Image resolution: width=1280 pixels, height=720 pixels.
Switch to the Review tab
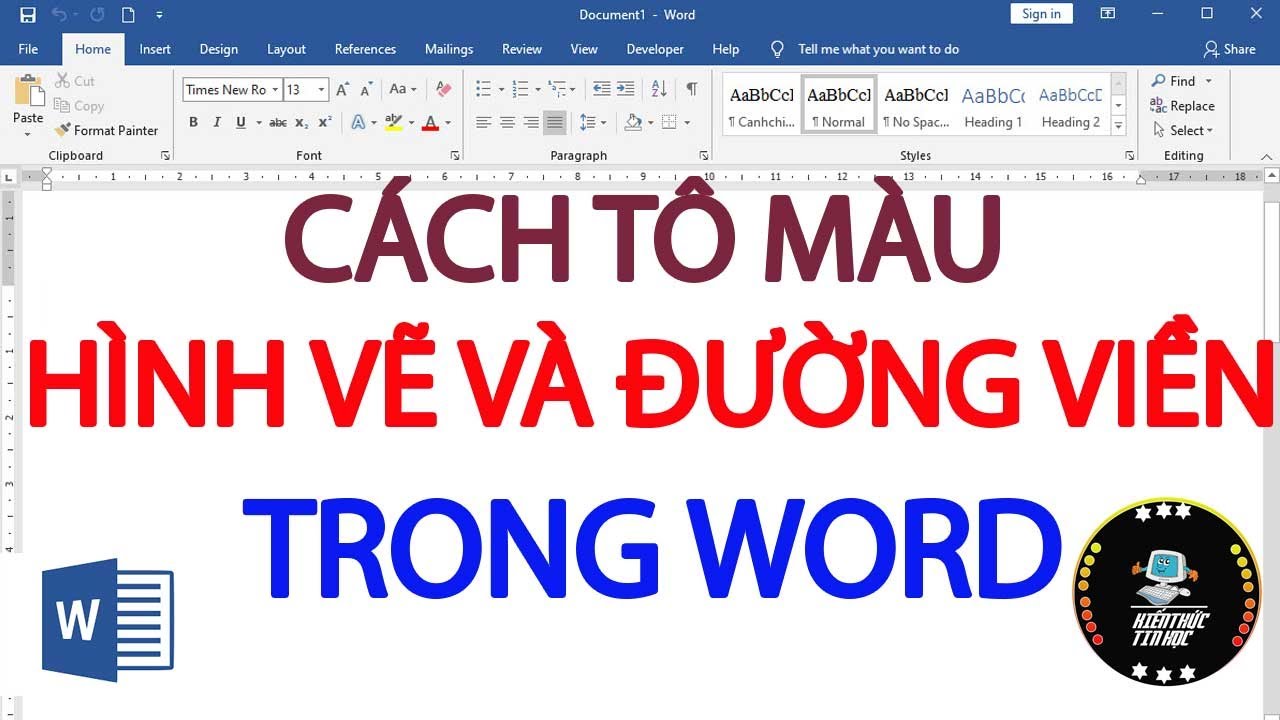coord(522,49)
